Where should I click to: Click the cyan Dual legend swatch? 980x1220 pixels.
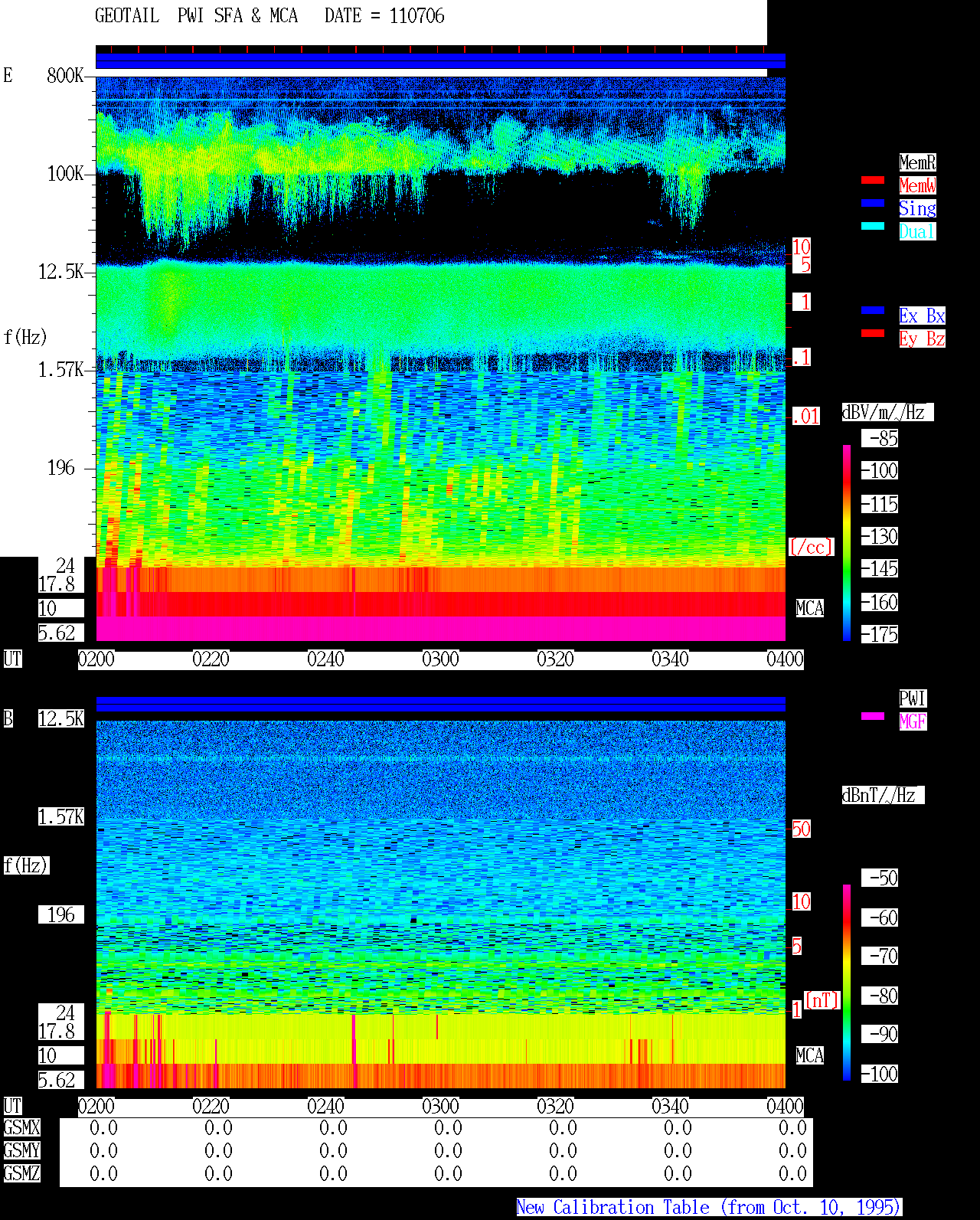[x=873, y=226]
